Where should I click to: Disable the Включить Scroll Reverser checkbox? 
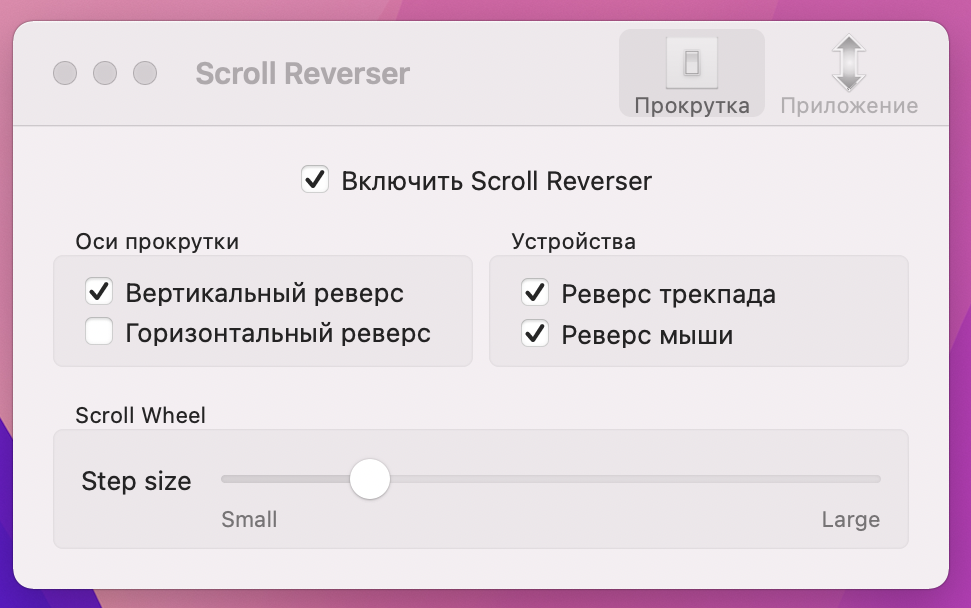point(315,180)
